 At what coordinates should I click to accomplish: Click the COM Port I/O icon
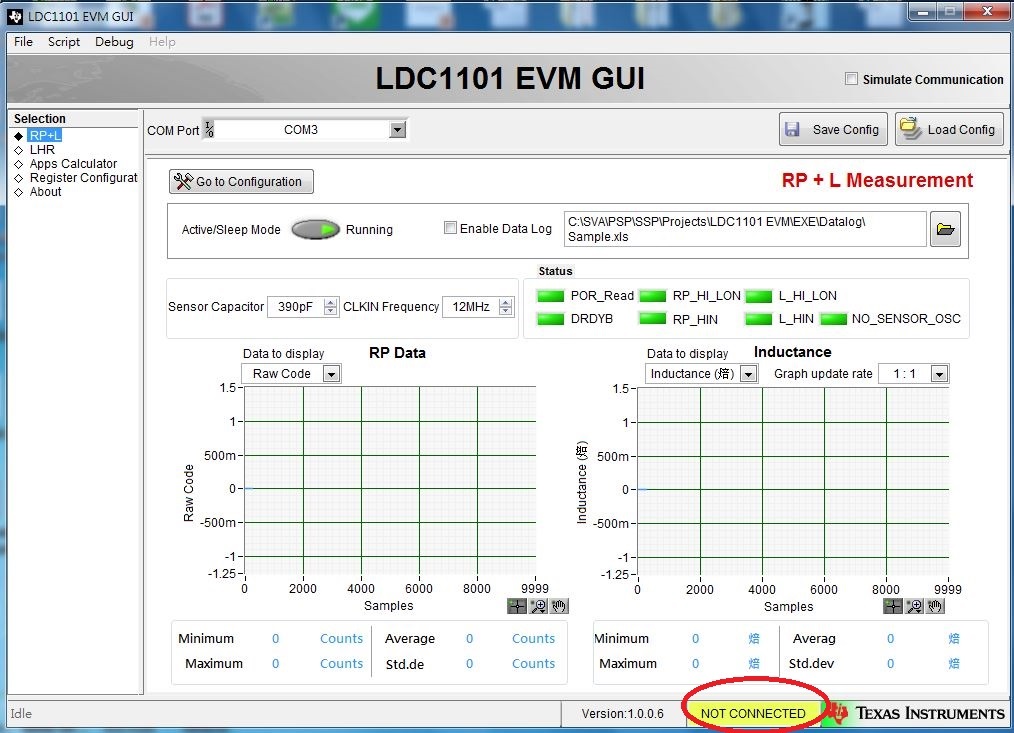click(210, 129)
